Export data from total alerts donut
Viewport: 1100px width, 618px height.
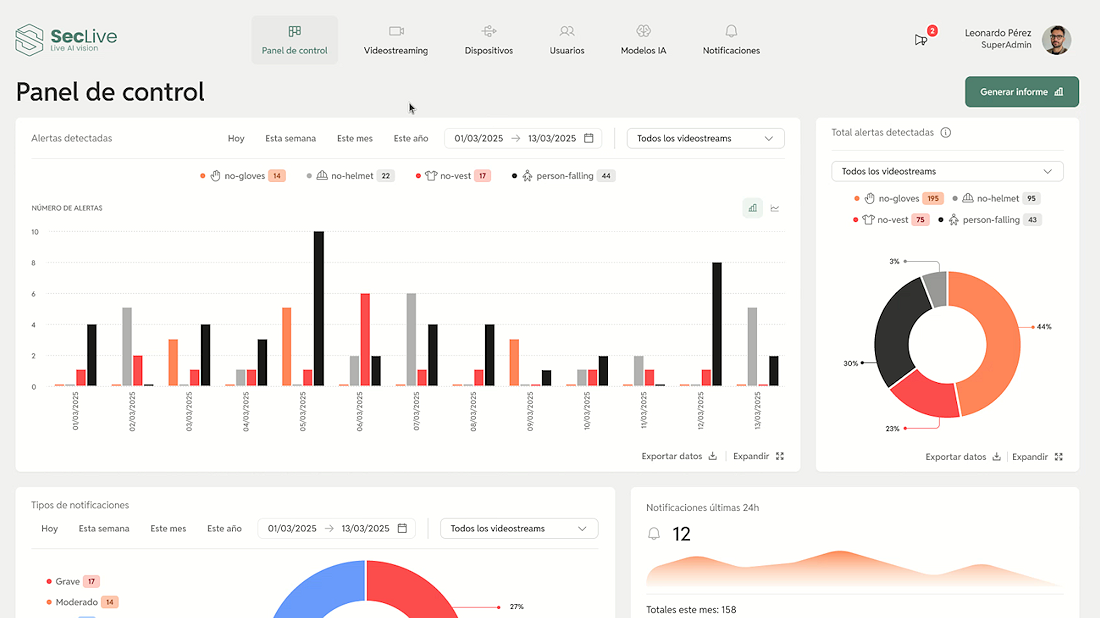[963, 457]
